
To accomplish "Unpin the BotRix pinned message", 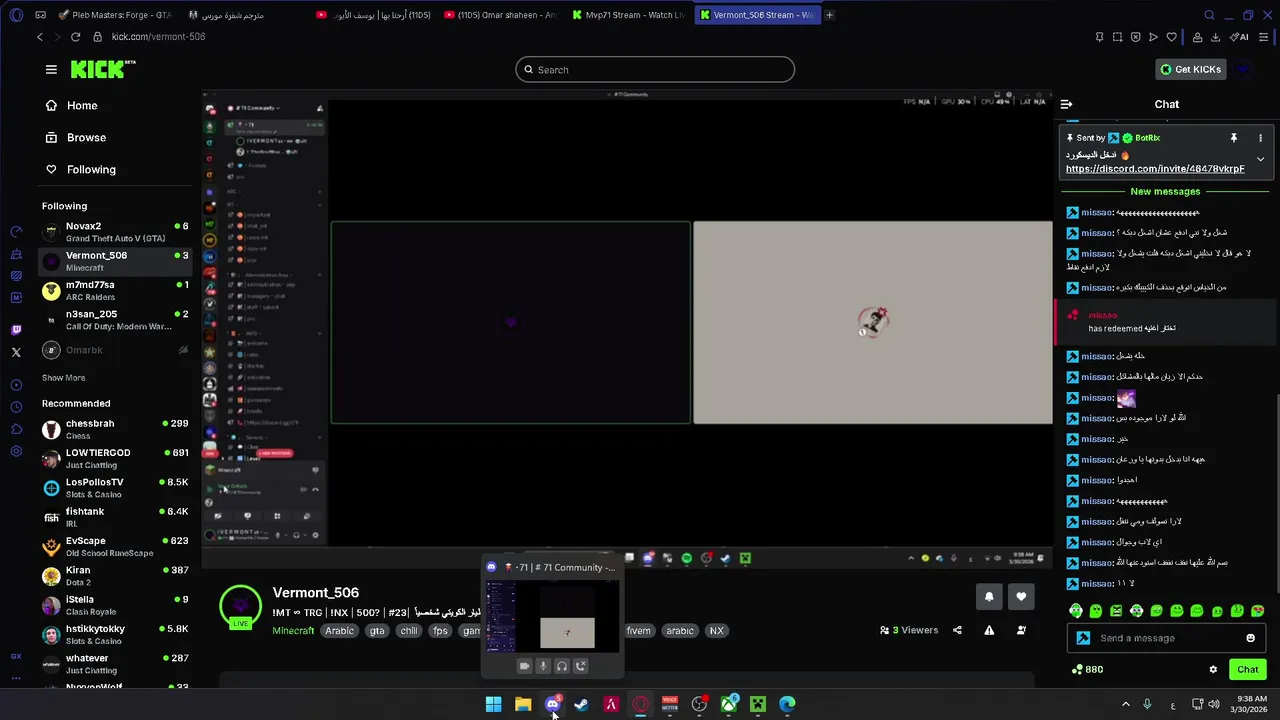I will click(1233, 138).
